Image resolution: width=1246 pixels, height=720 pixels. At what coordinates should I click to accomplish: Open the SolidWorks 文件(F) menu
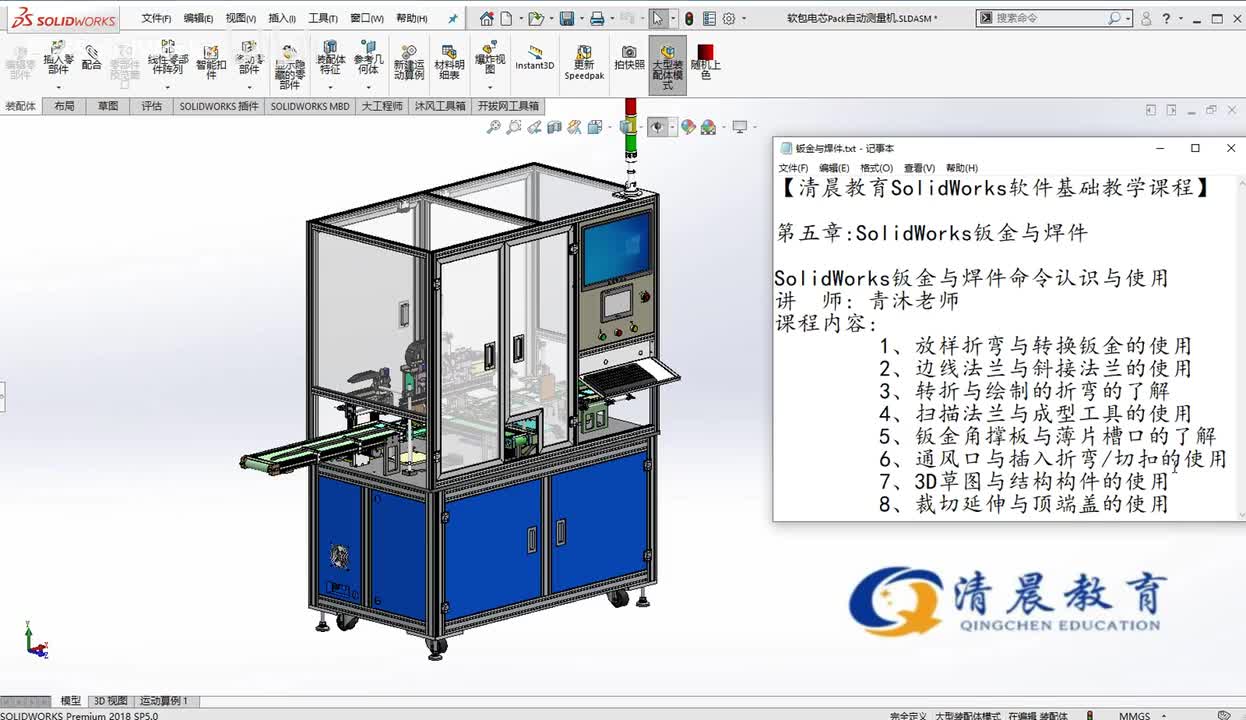click(x=156, y=18)
